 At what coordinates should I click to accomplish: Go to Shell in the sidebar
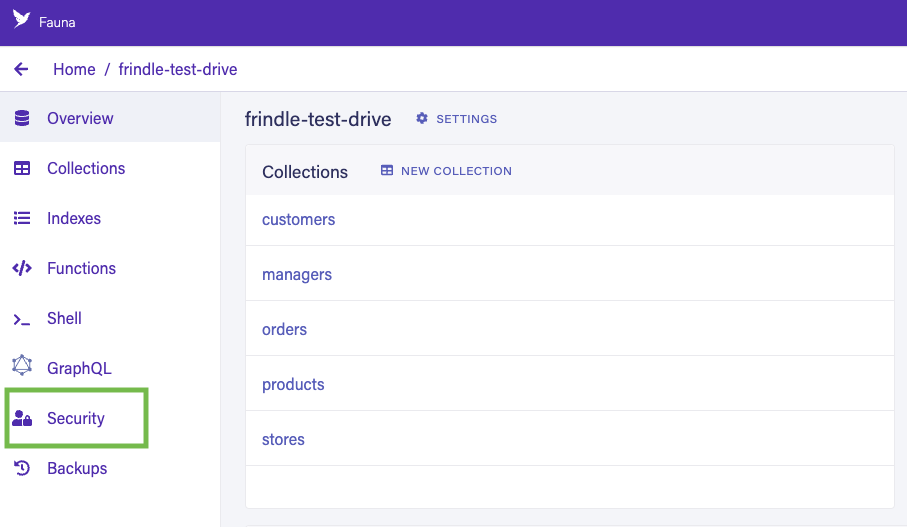[x=64, y=318]
